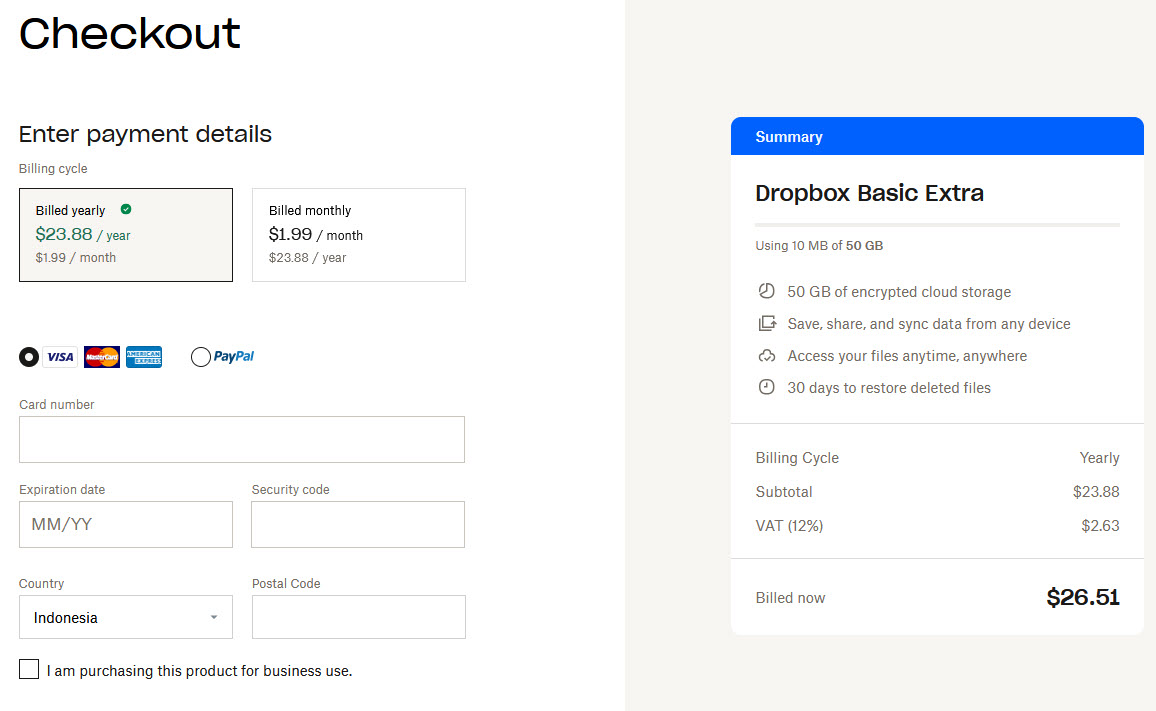The image size is (1156, 711).
Task: Click the American Express icon
Action: 143,357
